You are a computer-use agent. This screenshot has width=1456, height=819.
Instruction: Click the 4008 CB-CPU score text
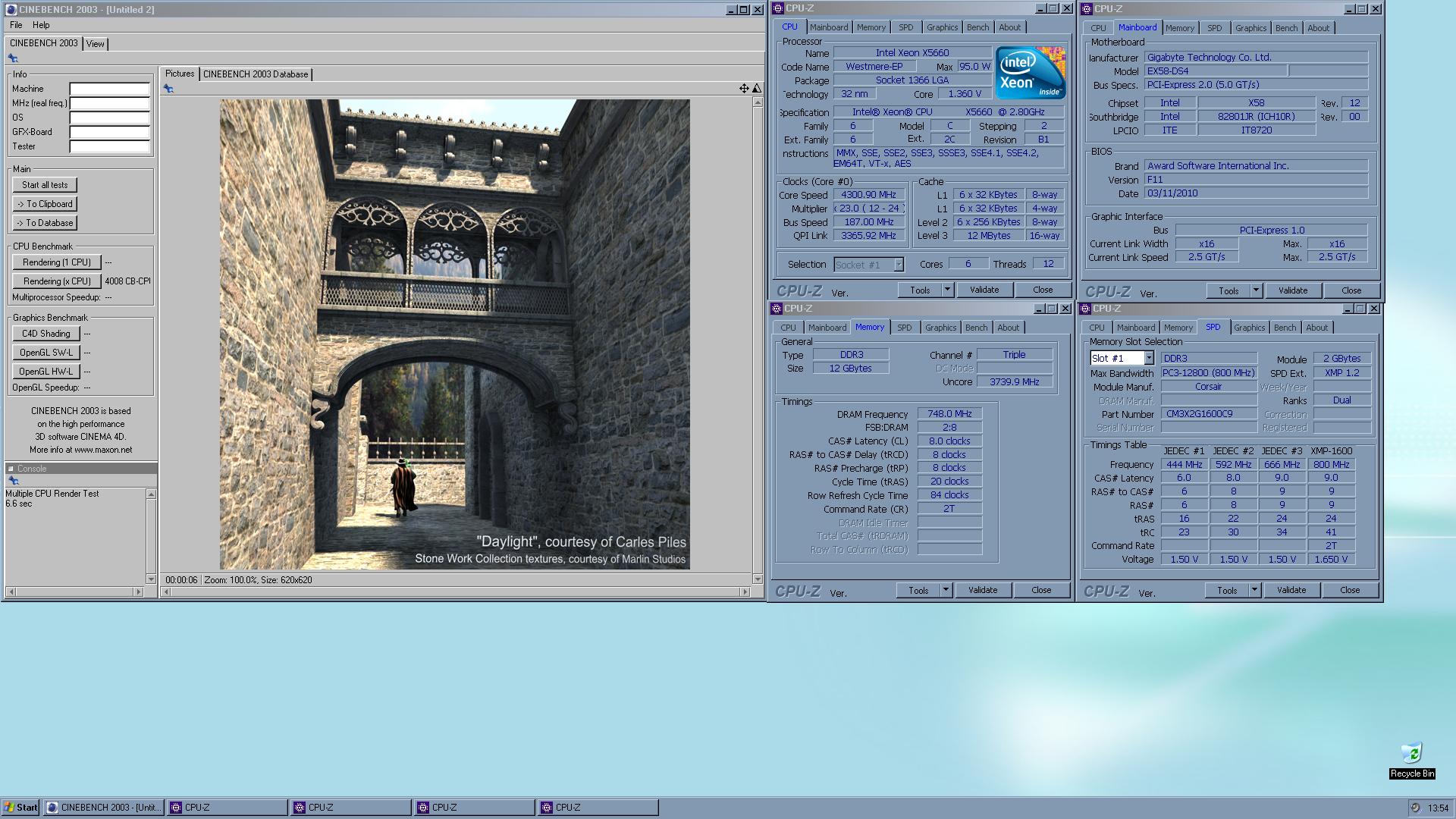coord(127,281)
